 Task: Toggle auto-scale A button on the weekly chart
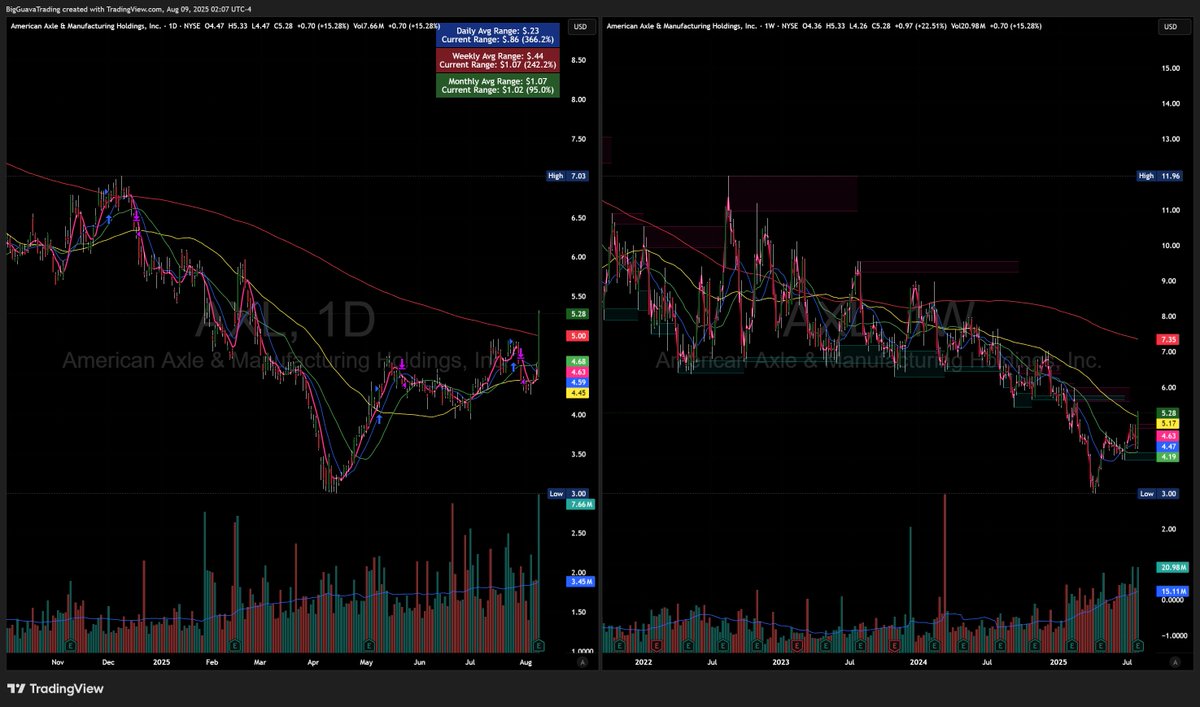pyautogui.click(x=1175, y=662)
